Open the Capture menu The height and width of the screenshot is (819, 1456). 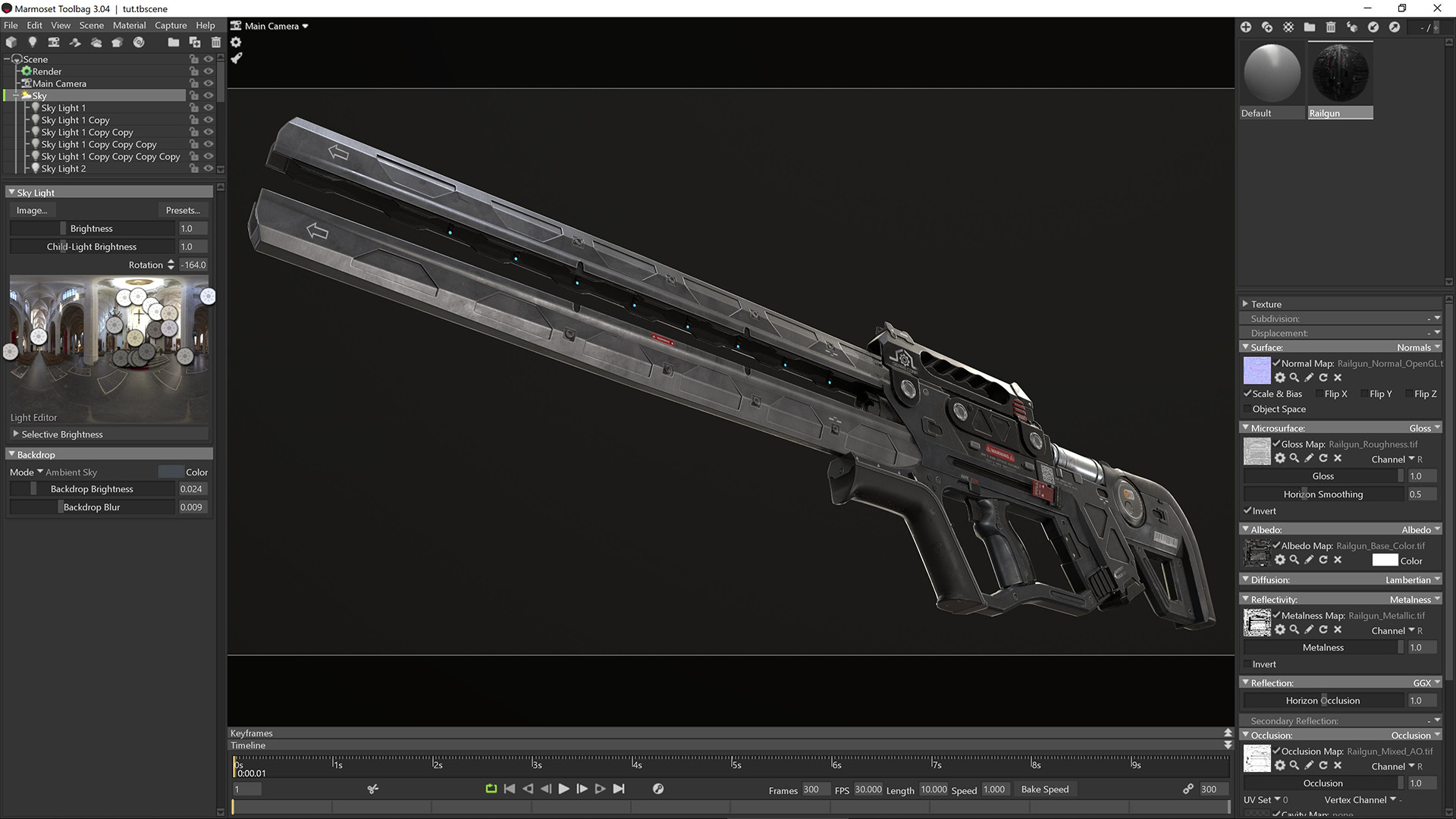click(x=171, y=25)
